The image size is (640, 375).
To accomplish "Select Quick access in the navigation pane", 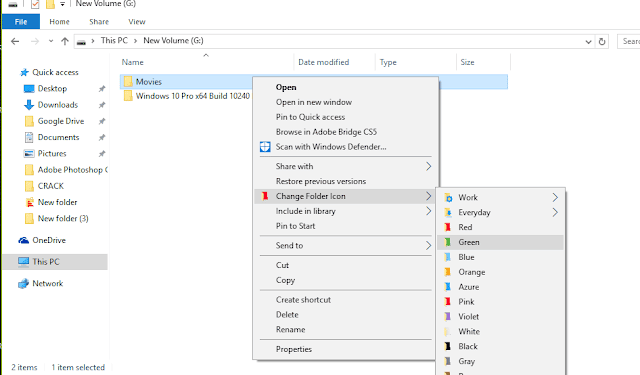I will [x=55, y=72].
